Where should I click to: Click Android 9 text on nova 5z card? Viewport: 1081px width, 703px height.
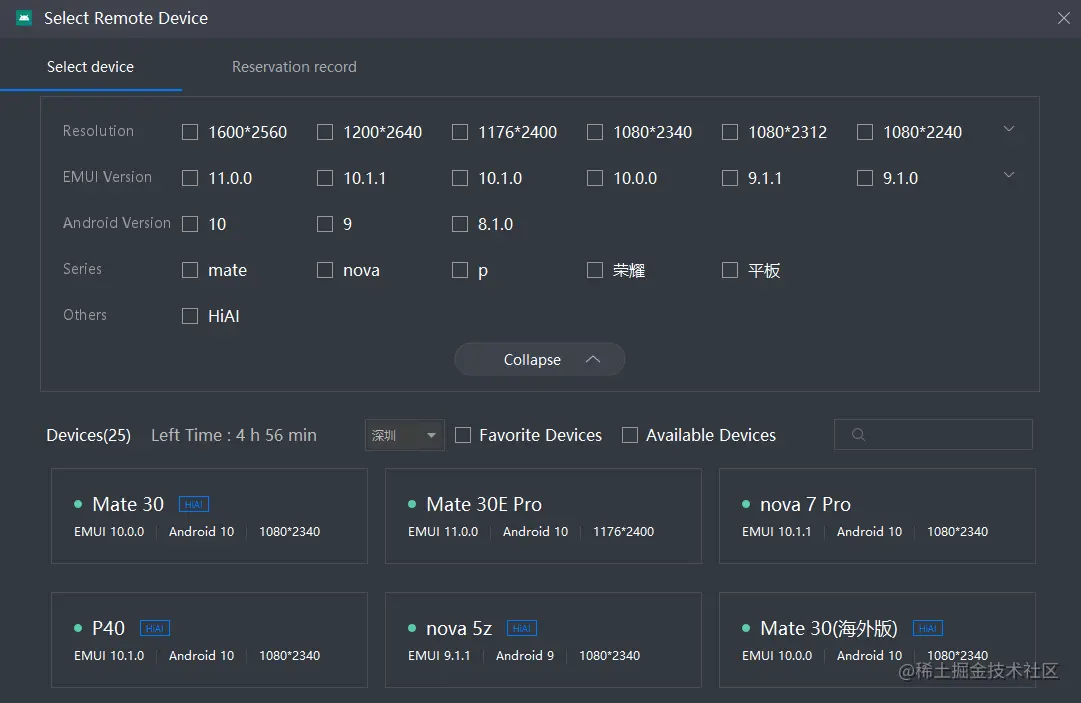coord(525,656)
